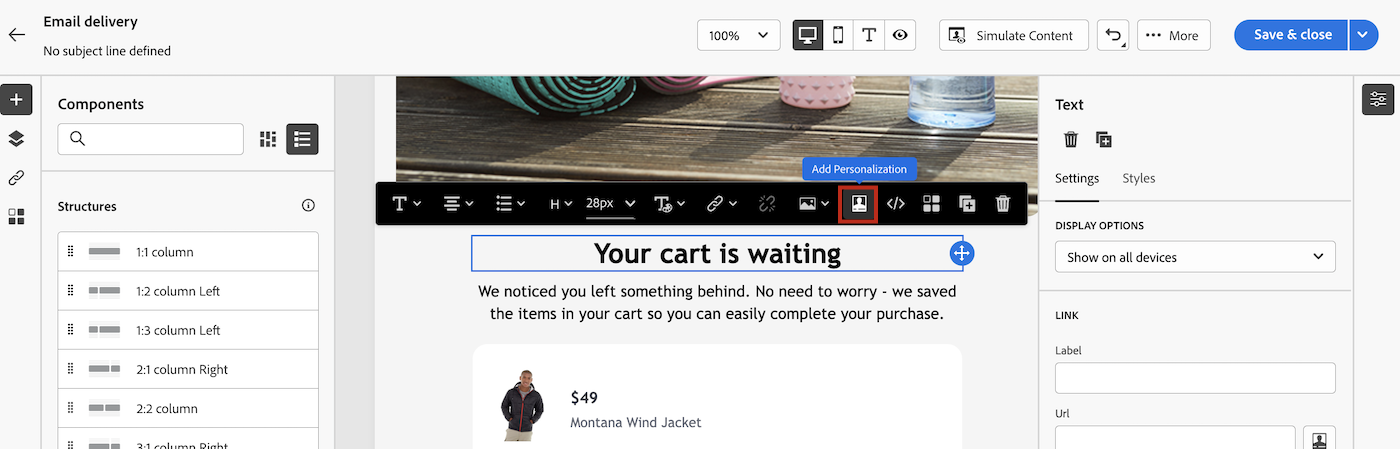Open the Settings tab
The width and height of the screenshot is (1400, 449).
pos(1077,178)
